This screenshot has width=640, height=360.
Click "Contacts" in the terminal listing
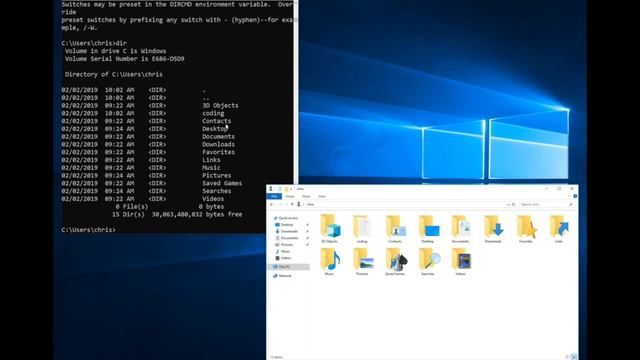point(217,121)
